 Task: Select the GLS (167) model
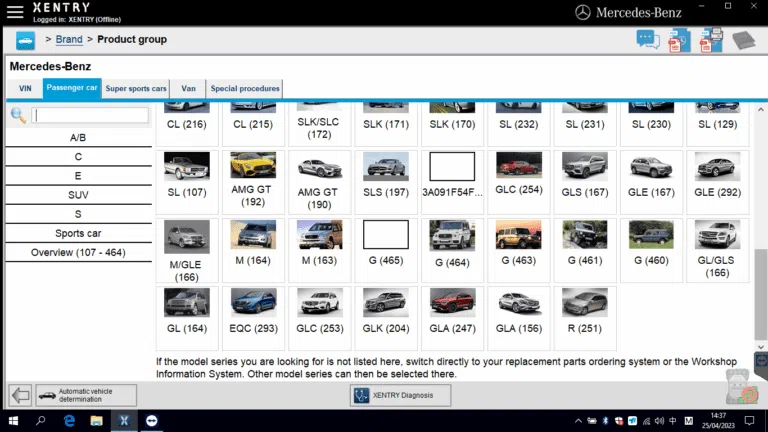[x=585, y=182]
